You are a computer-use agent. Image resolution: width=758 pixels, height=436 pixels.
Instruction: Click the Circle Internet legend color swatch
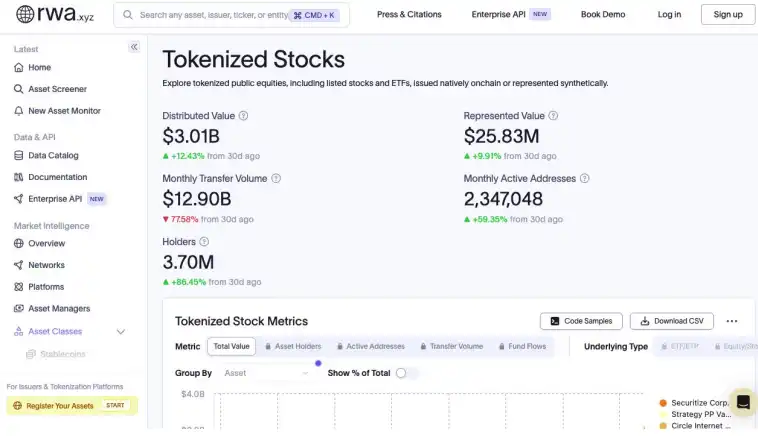(663, 426)
